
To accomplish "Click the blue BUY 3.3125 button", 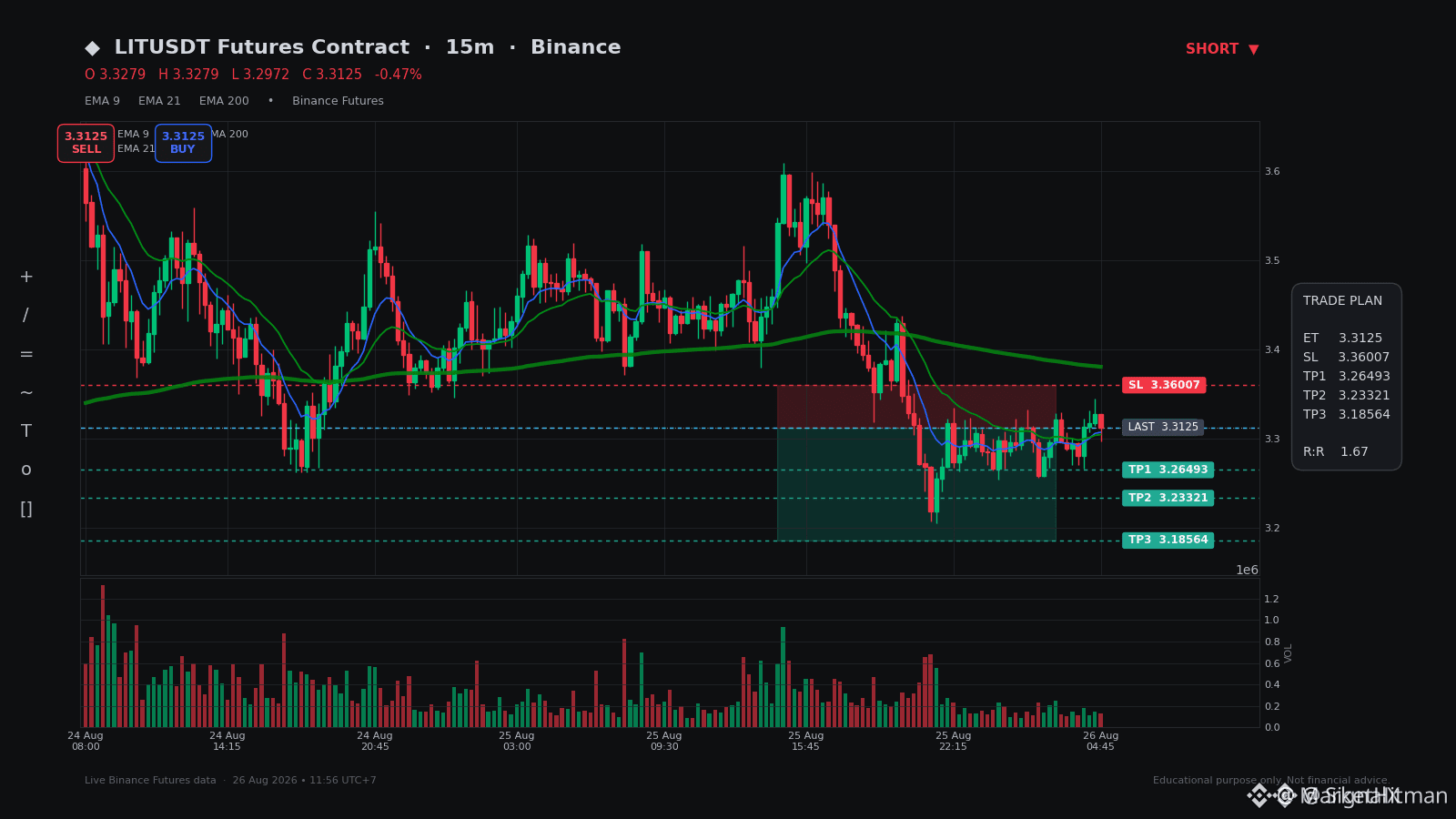I will (183, 143).
